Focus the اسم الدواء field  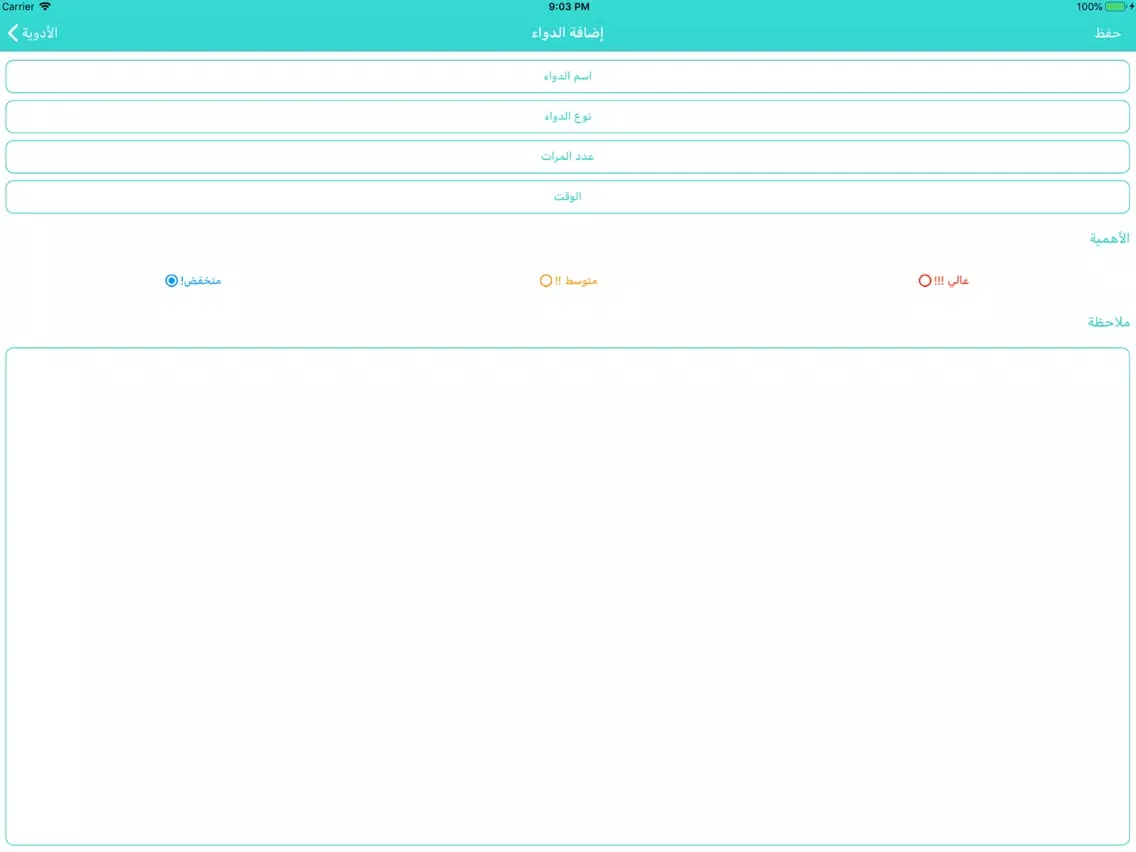[567, 76]
